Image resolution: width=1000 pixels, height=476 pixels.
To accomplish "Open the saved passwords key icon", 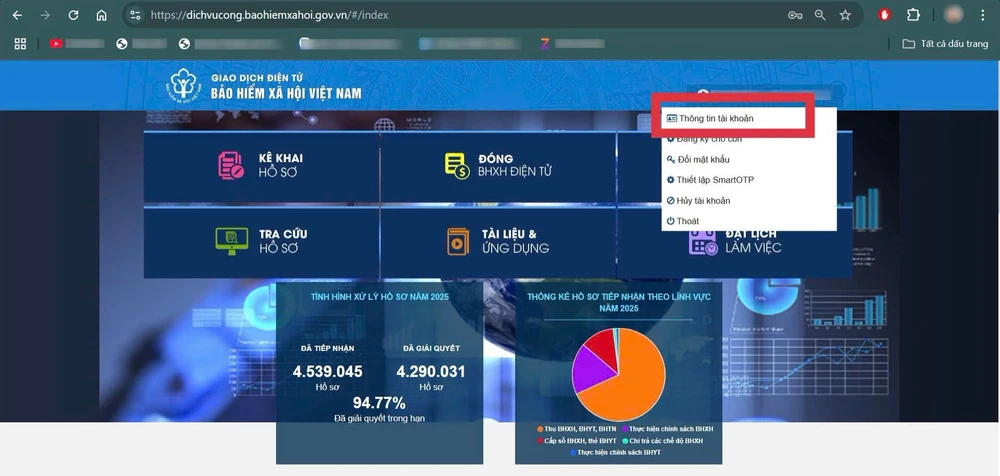I will click(795, 15).
